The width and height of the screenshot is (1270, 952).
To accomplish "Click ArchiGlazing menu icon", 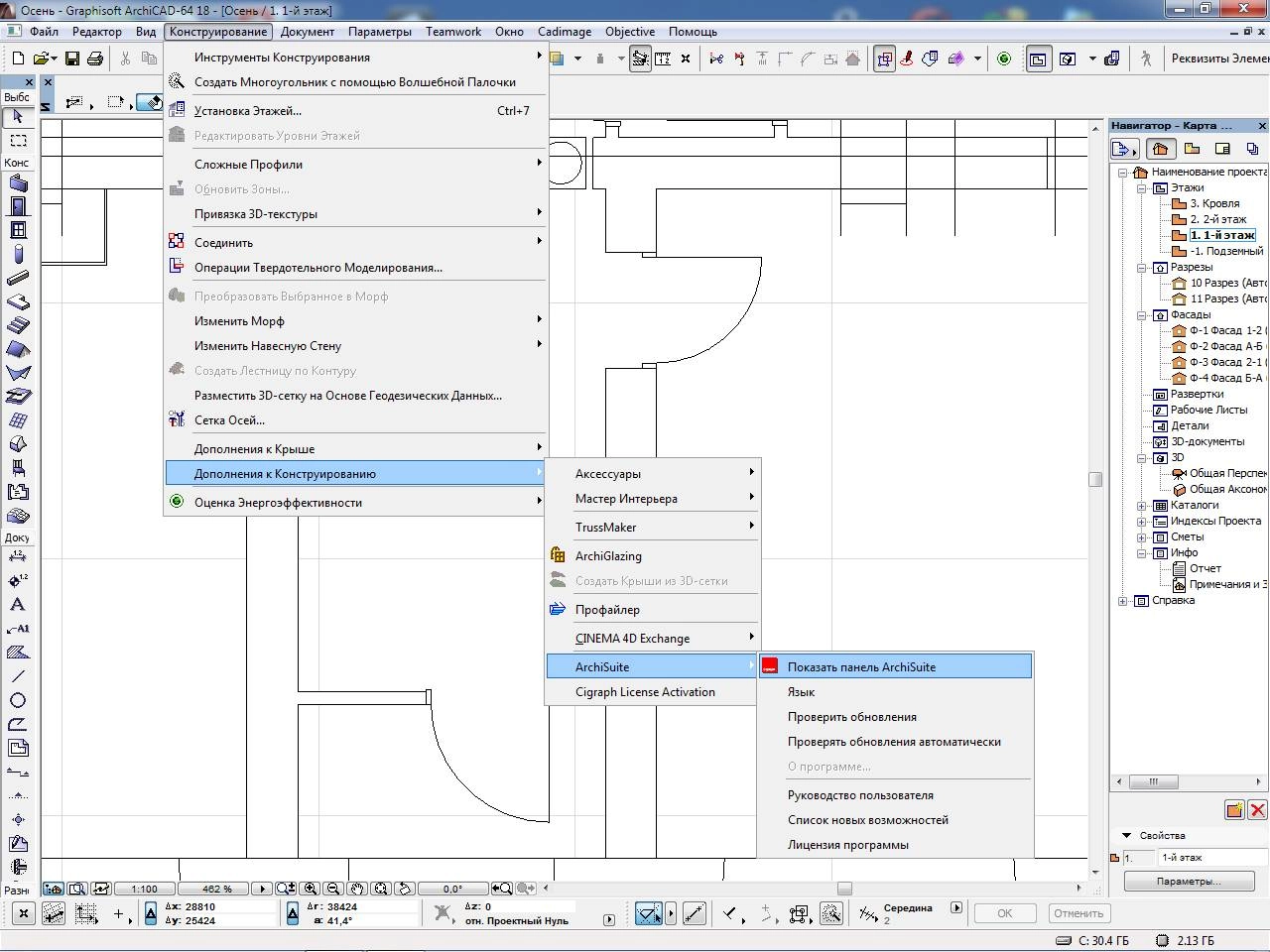I will [x=558, y=556].
